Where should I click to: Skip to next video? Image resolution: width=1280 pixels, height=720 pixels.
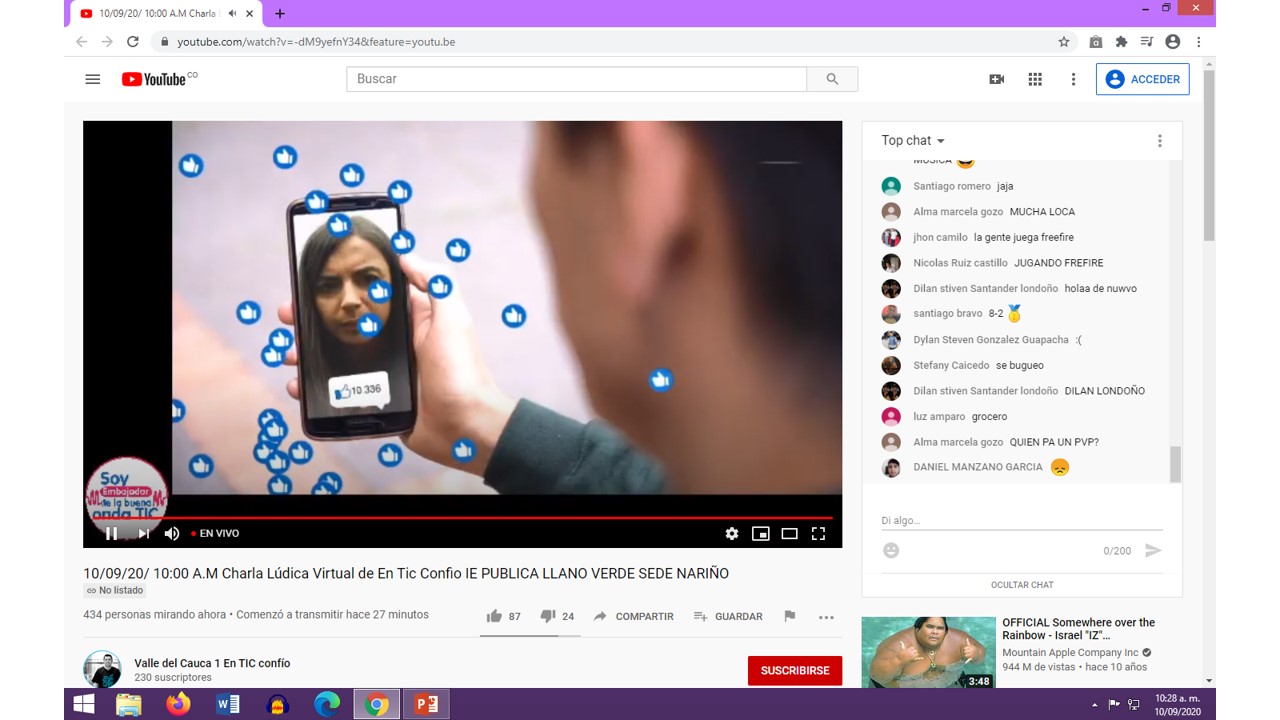coord(143,534)
